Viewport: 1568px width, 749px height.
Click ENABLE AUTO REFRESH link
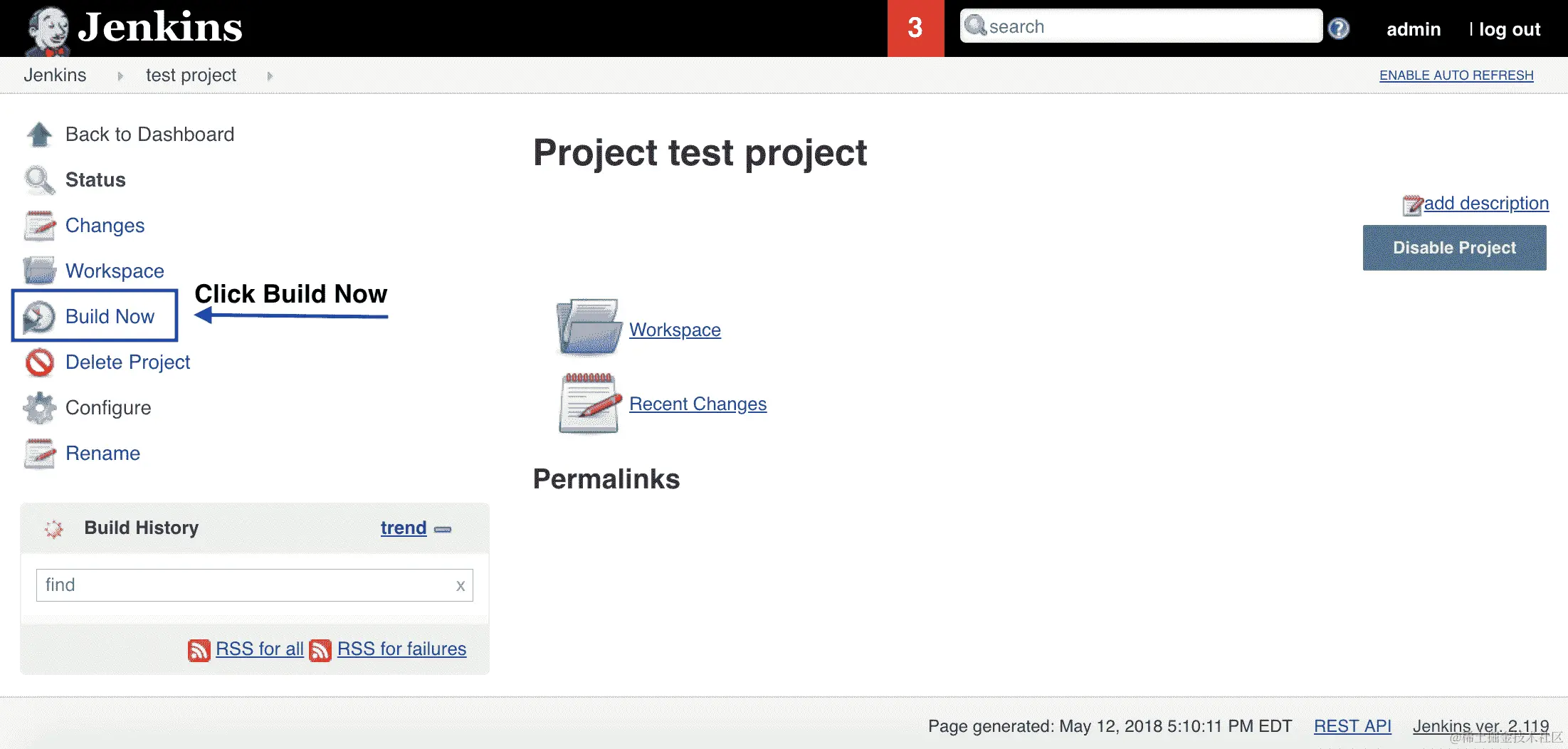coord(1456,75)
